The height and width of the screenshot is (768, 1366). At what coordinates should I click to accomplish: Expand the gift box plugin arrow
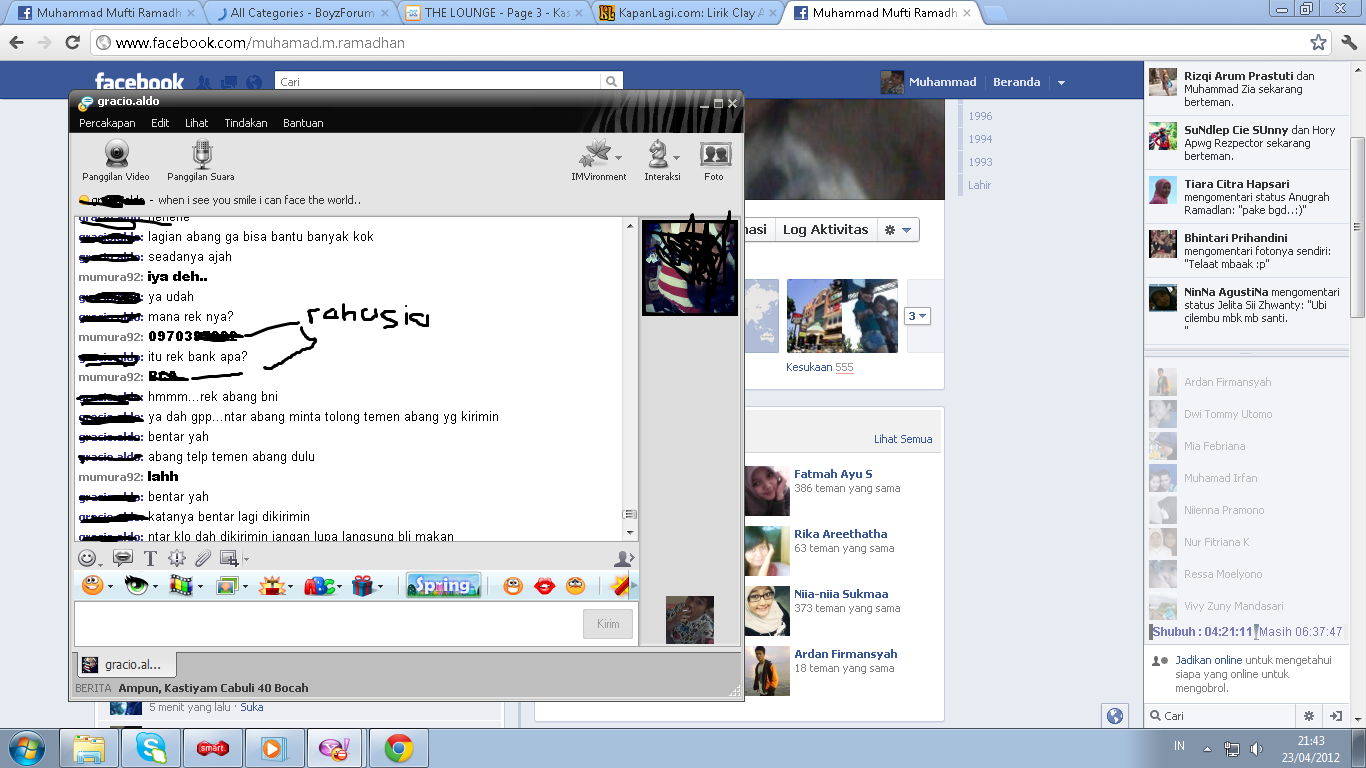380,587
